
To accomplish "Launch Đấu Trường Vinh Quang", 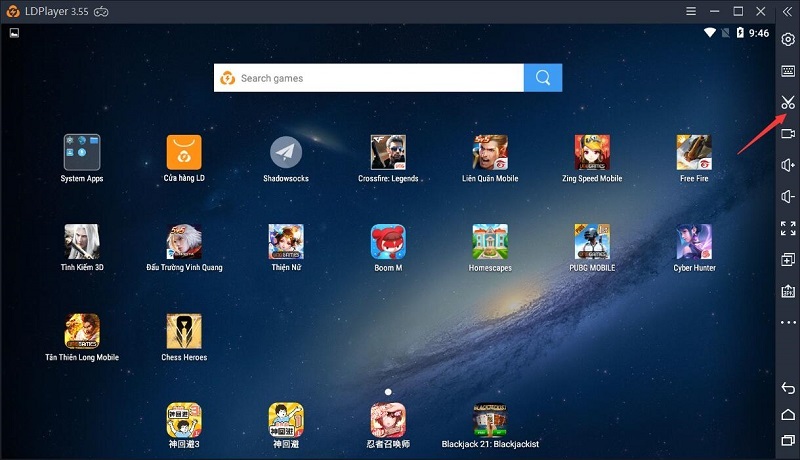I will (x=184, y=241).
